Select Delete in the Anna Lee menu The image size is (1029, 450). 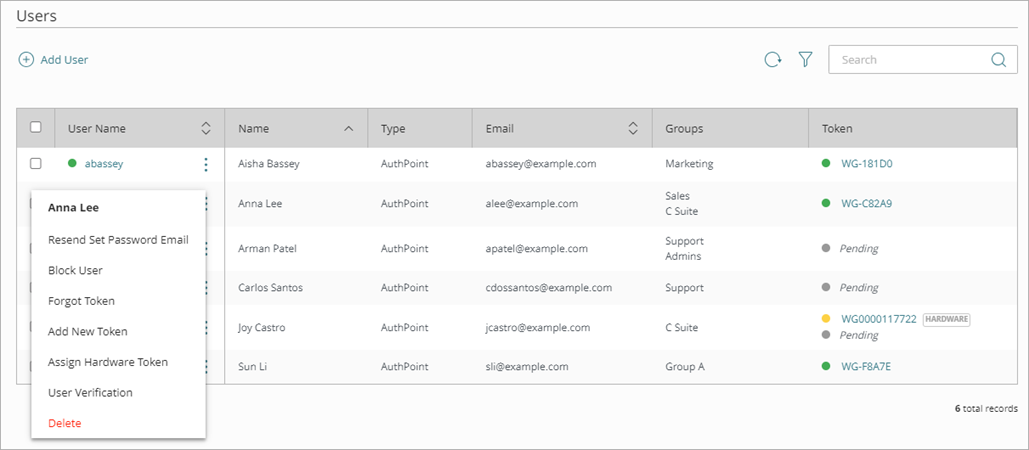coord(65,423)
